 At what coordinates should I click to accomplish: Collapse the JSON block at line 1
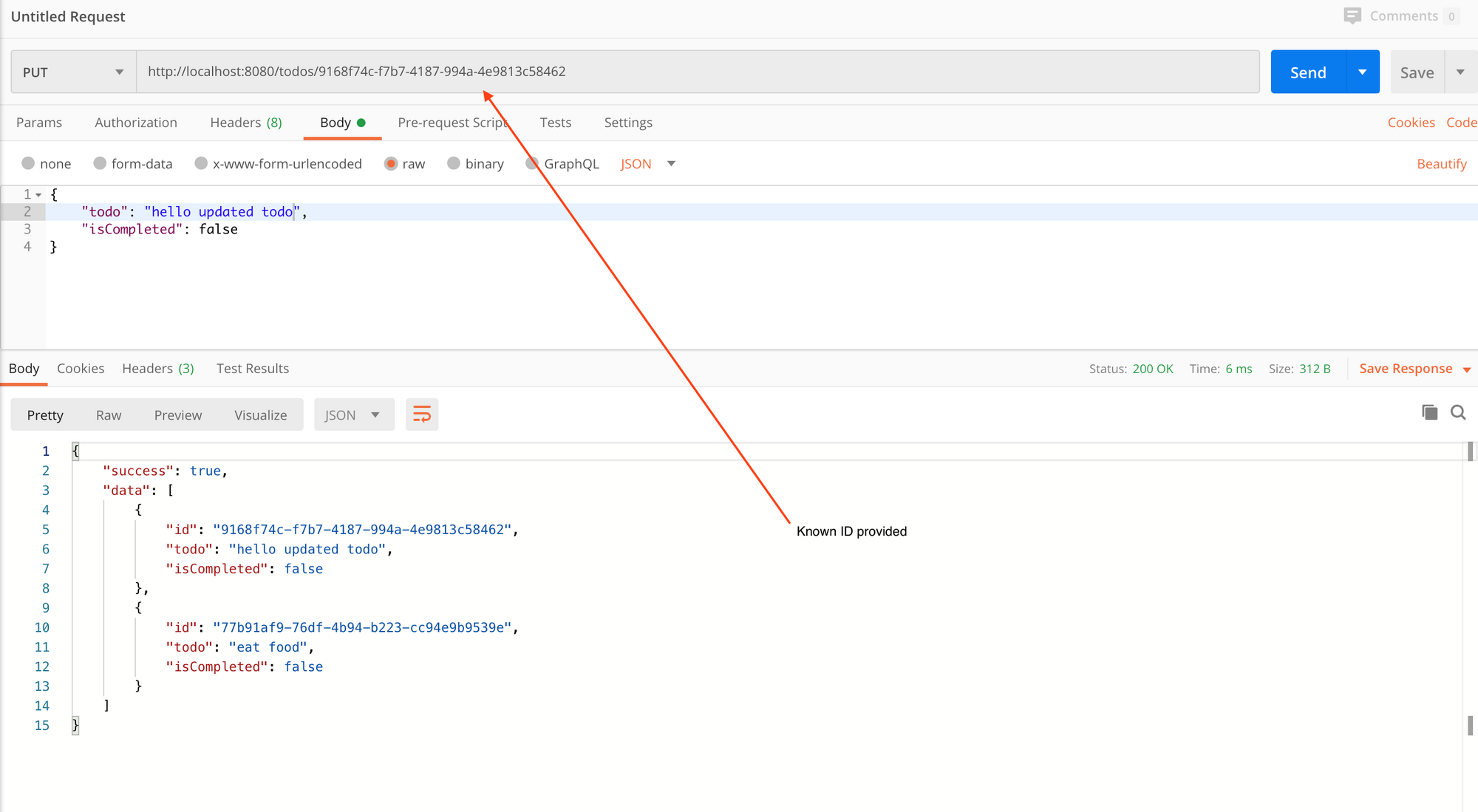pyautogui.click(x=38, y=195)
